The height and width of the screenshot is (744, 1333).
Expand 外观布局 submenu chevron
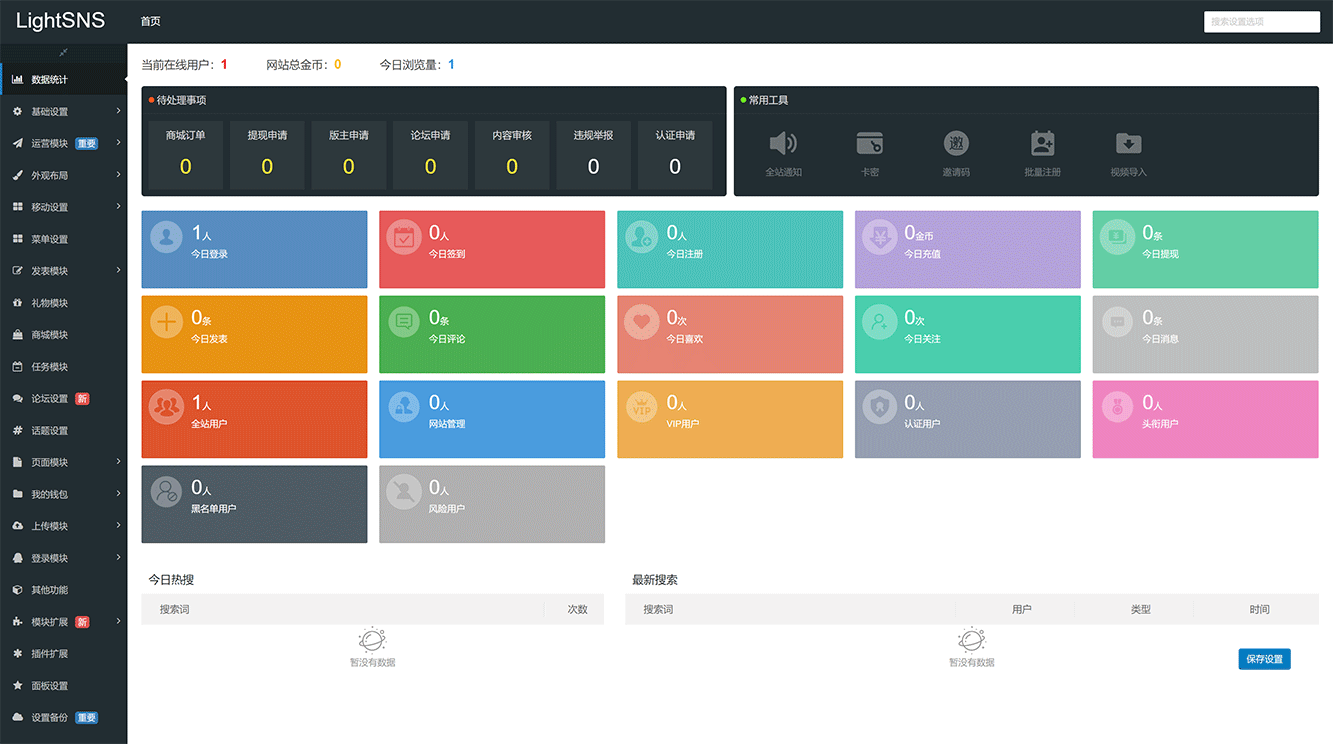[x=118, y=175]
